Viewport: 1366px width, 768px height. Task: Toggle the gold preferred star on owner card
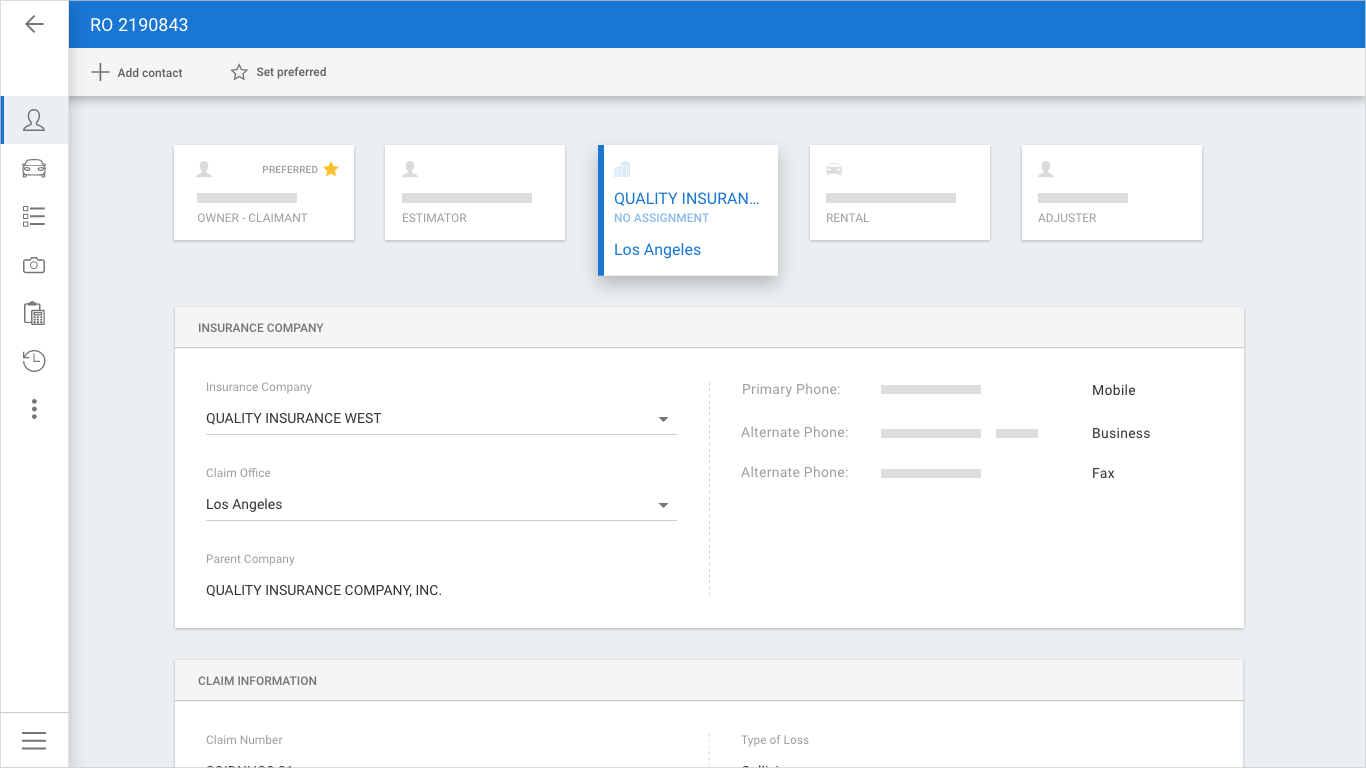click(x=331, y=169)
